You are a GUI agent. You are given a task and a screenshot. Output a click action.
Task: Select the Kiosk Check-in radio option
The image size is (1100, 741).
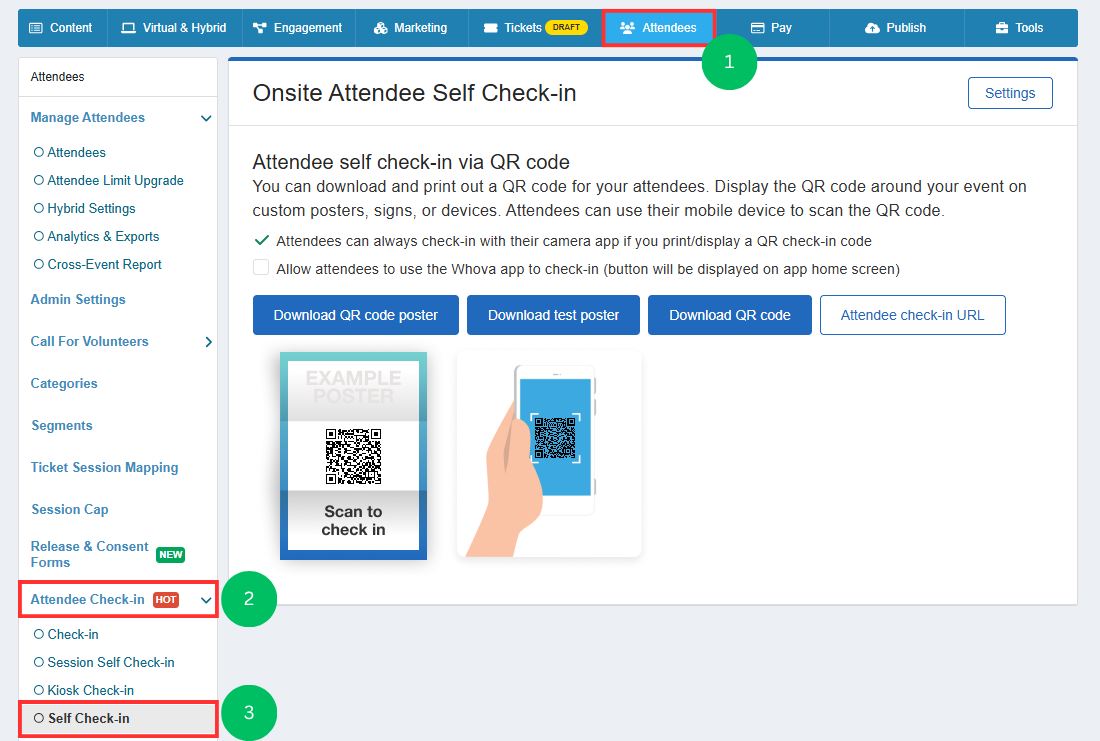[39, 690]
